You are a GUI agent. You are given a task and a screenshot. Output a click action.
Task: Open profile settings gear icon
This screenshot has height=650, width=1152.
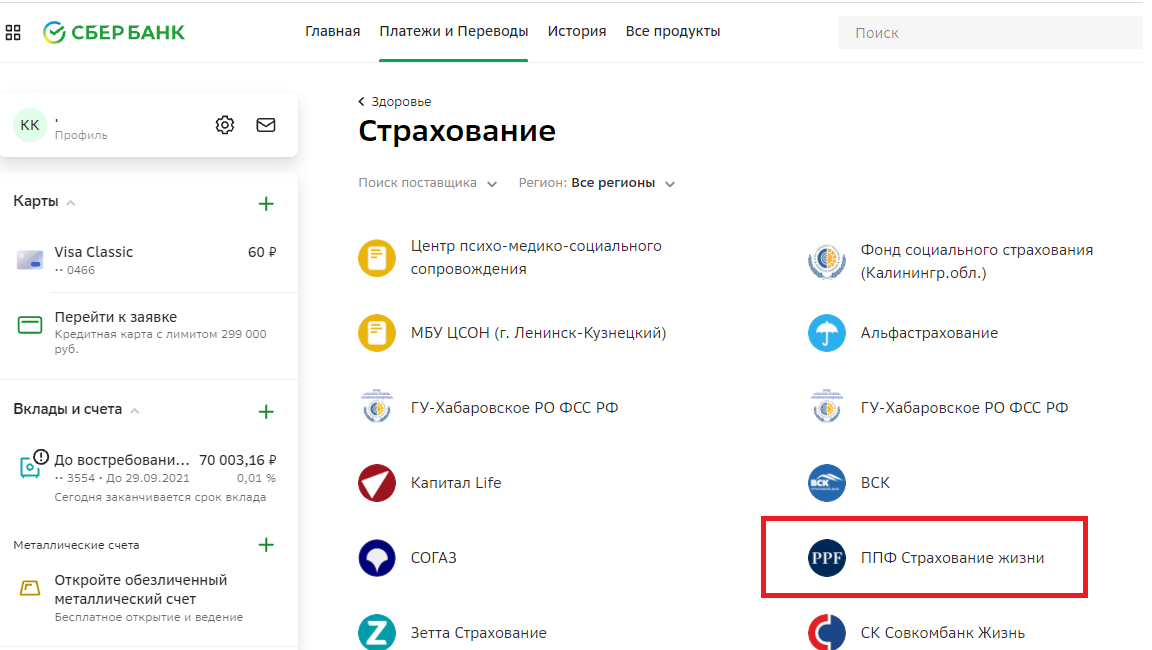(x=225, y=125)
